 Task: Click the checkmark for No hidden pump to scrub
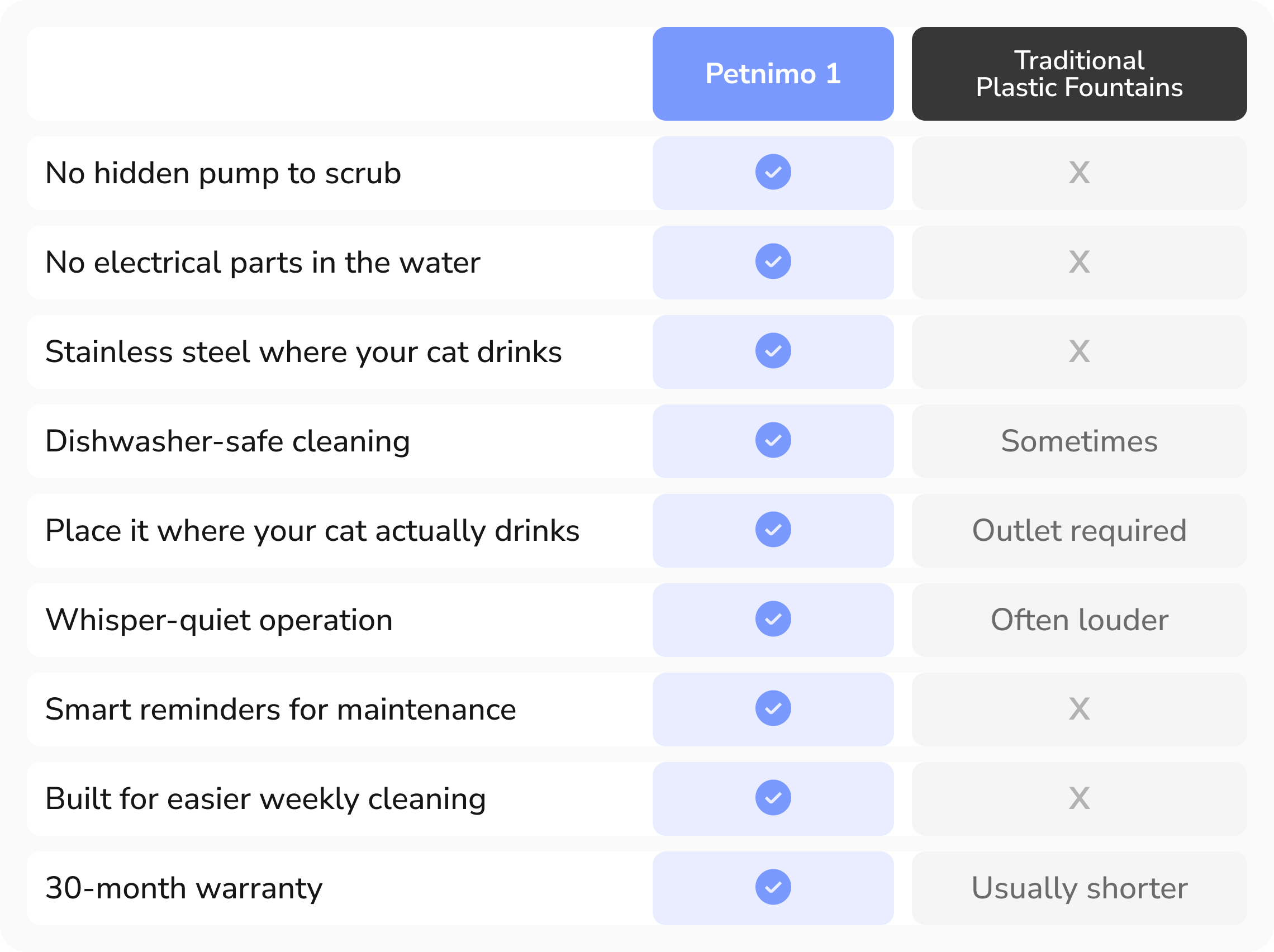click(x=773, y=172)
